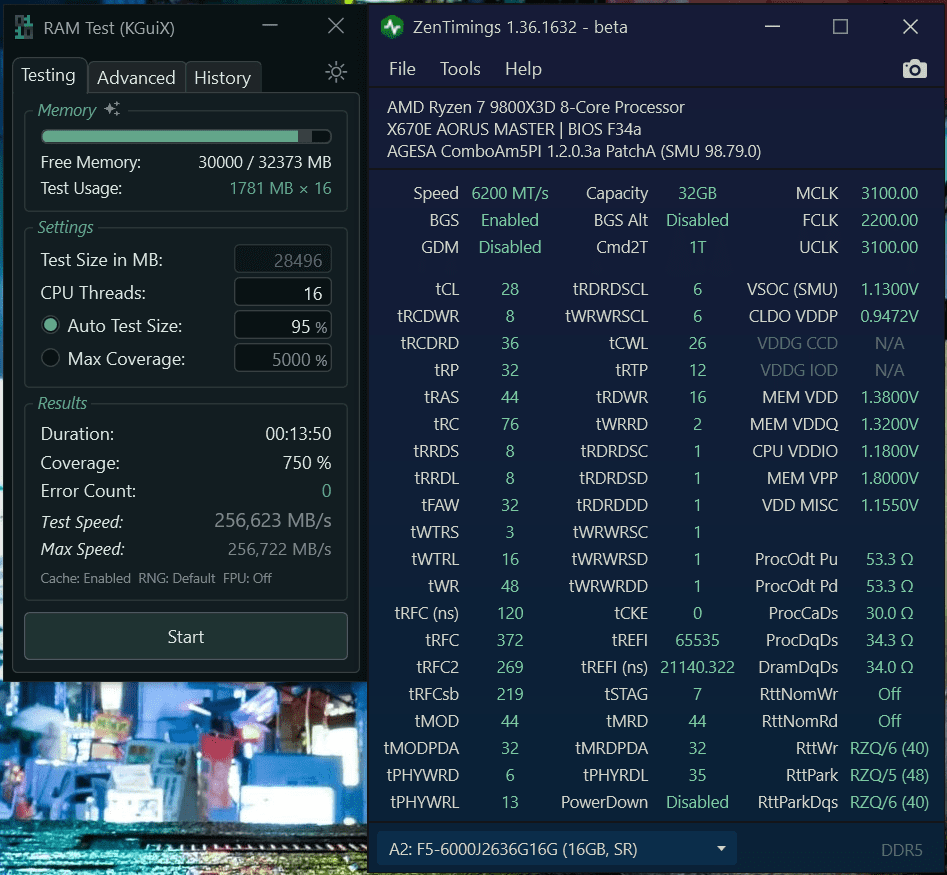Open the memory module selector dropdown
Screen dimensions: 947x875
pyautogui.click(x=556, y=849)
